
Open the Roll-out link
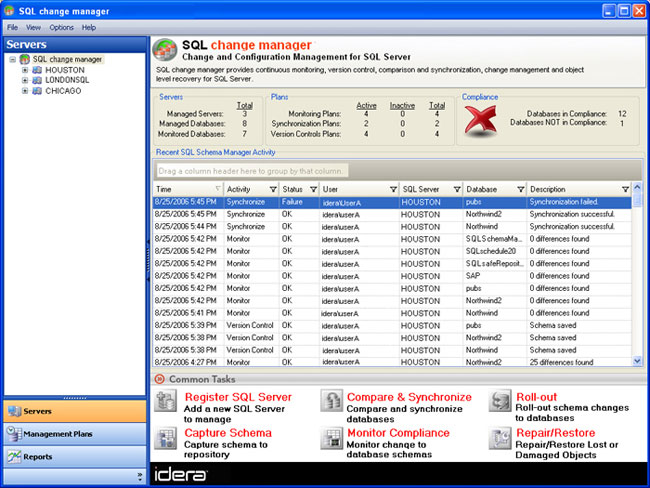click(536, 397)
